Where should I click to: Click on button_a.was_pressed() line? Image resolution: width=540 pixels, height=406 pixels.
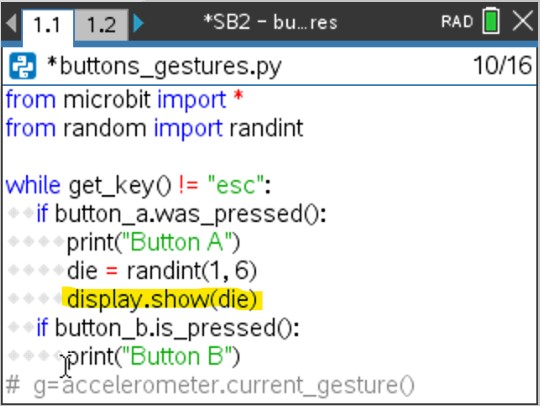(181, 214)
